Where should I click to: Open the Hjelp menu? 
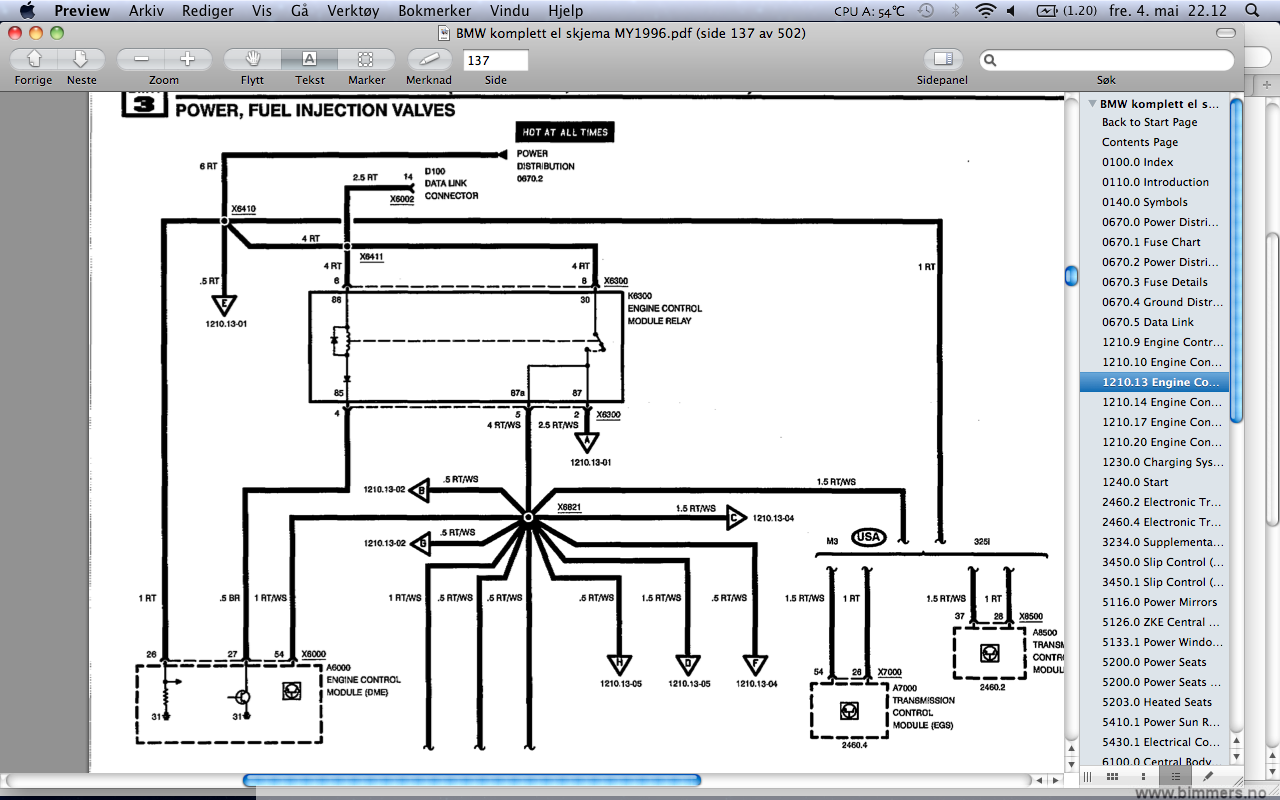pos(566,11)
